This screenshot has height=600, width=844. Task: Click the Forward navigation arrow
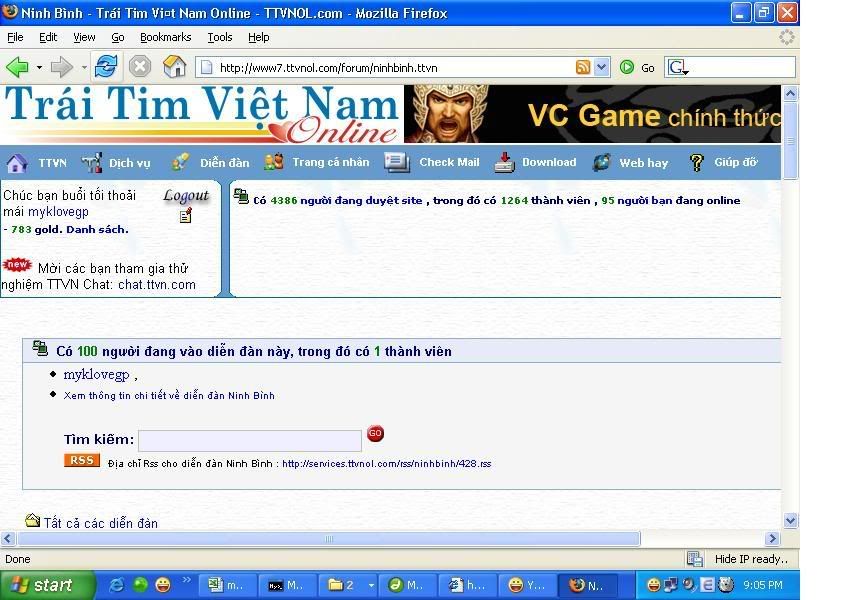pos(61,67)
